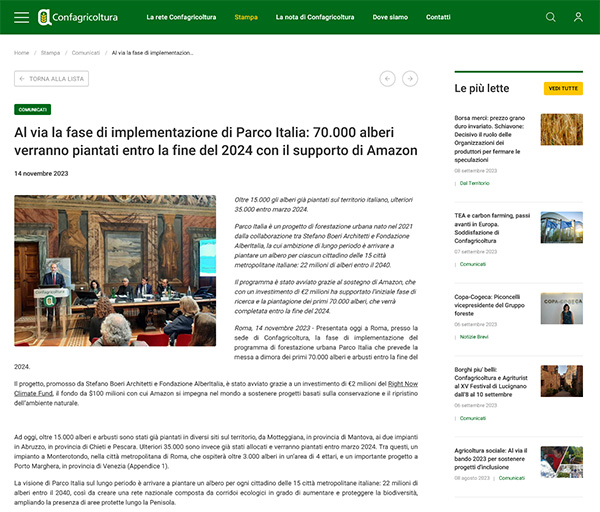Click the Dal Territorio category link

[x=474, y=183]
